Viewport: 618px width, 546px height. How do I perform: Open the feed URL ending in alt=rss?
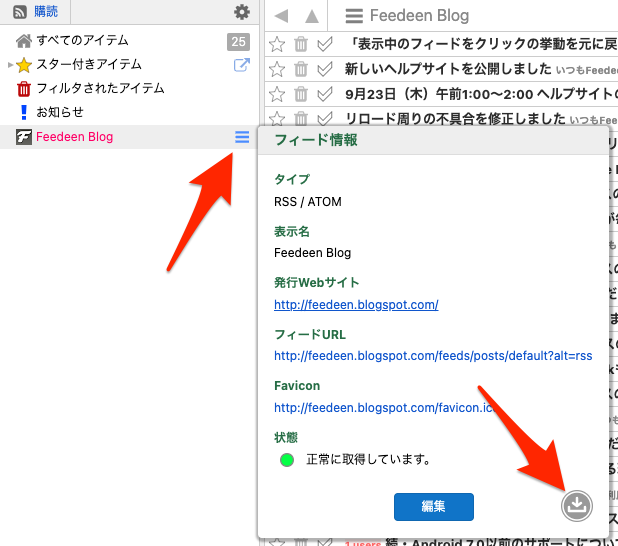[433, 356]
